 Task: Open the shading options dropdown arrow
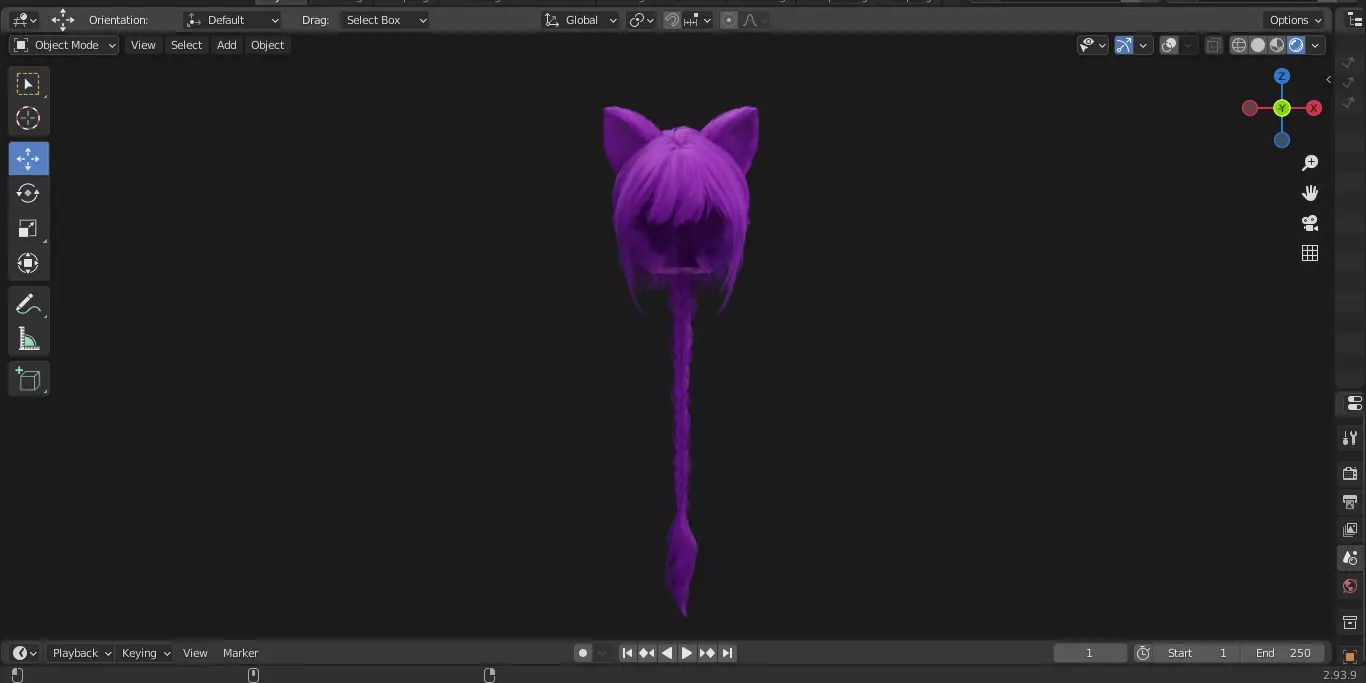[x=1316, y=45]
